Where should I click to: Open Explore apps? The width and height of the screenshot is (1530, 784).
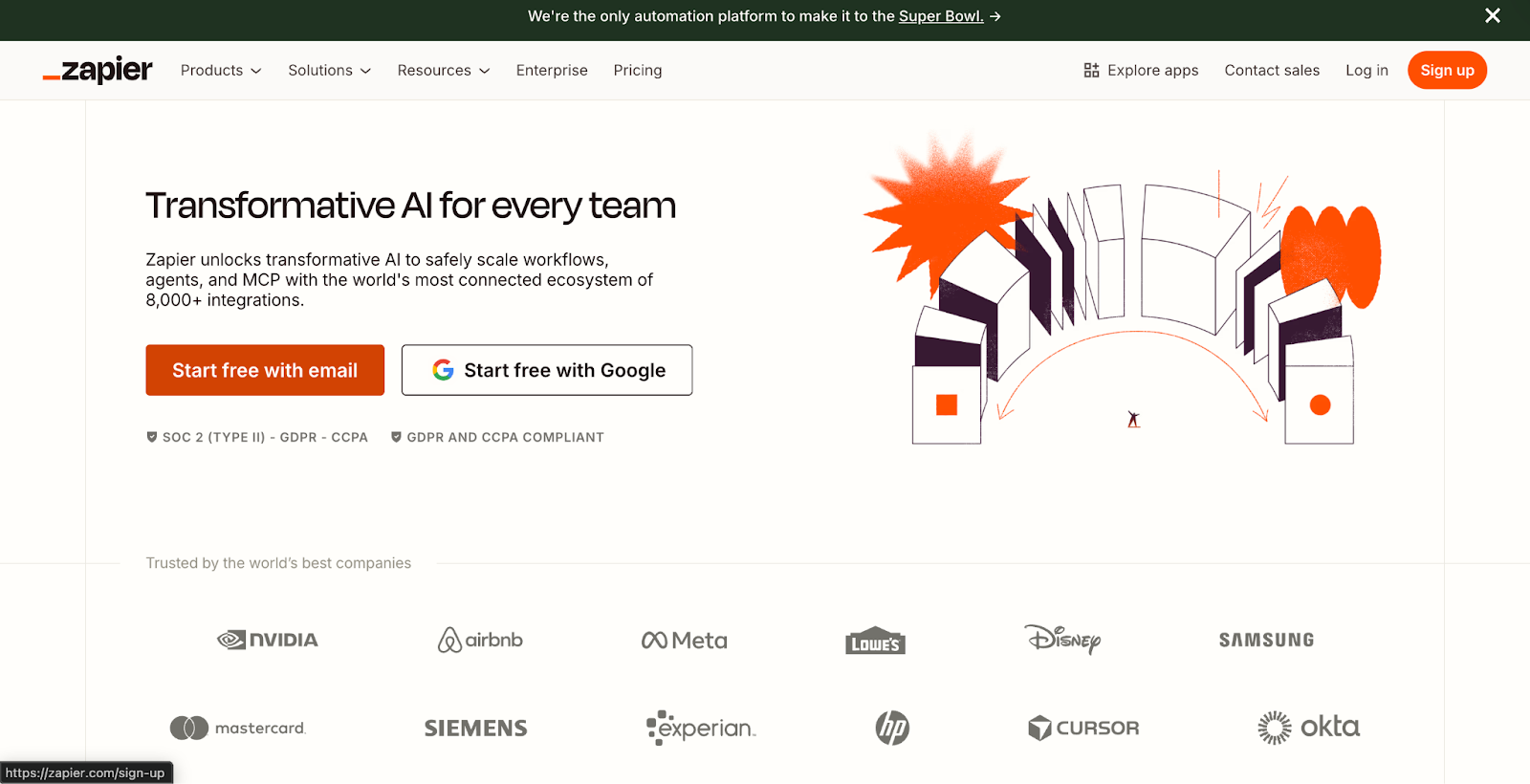[x=1141, y=70]
